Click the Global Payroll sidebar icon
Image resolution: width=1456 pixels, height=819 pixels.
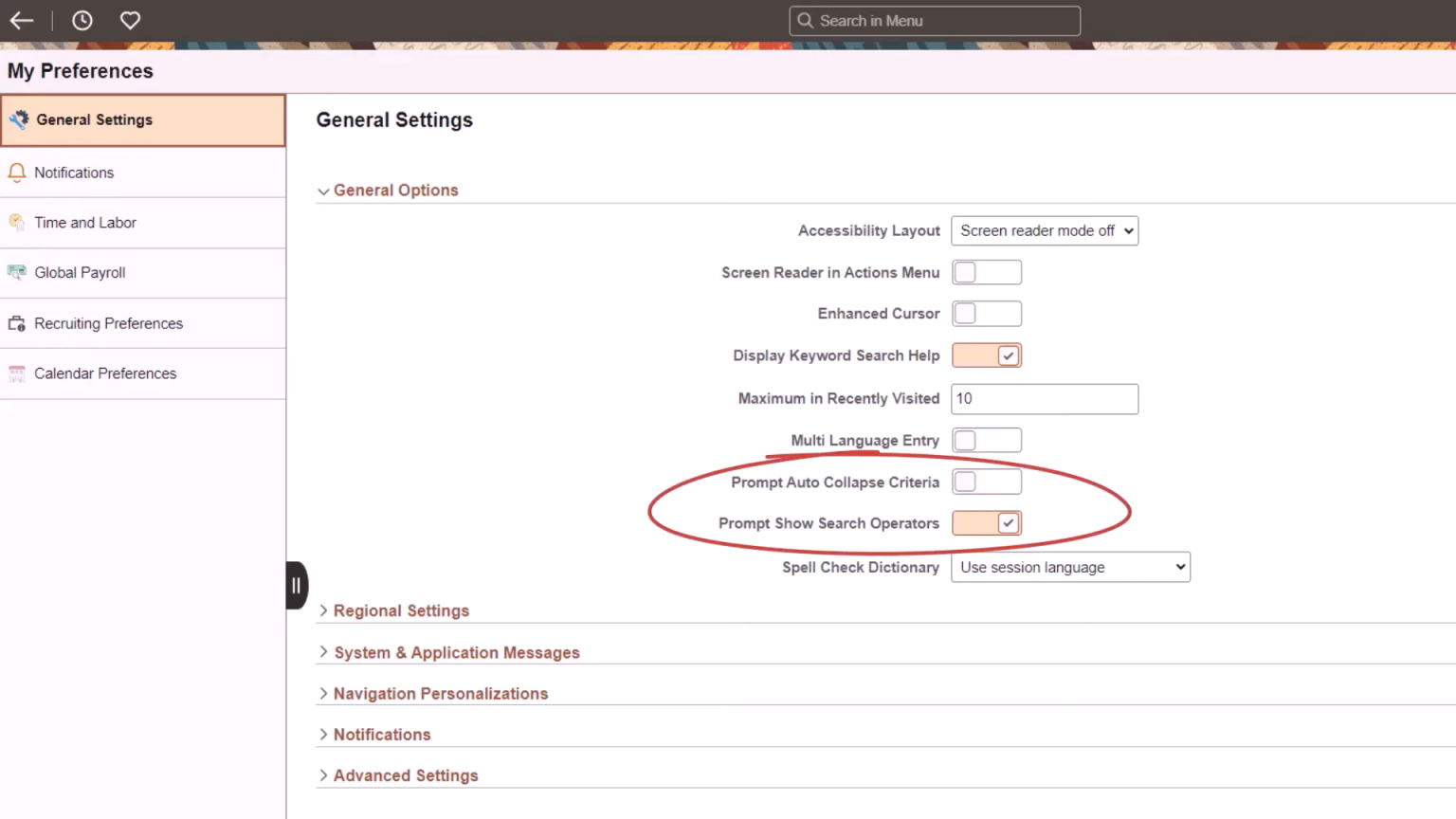coord(16,272)
